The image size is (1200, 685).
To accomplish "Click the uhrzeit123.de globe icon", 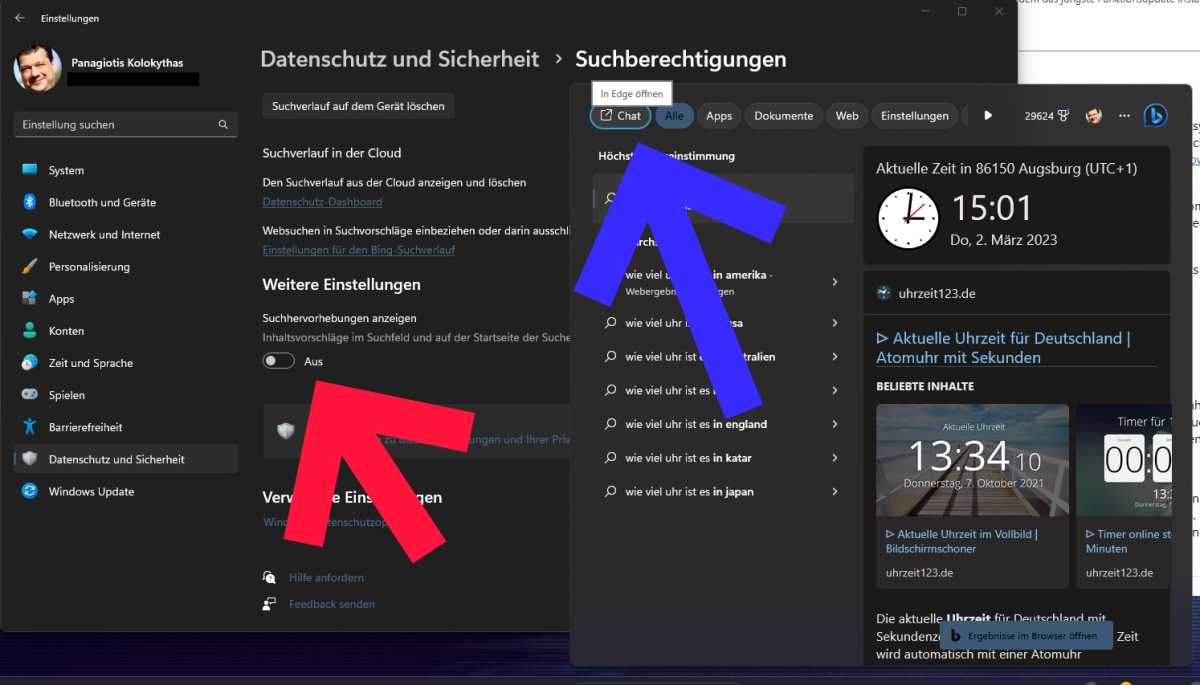I will pyautogui.click(x=884, y=293).
